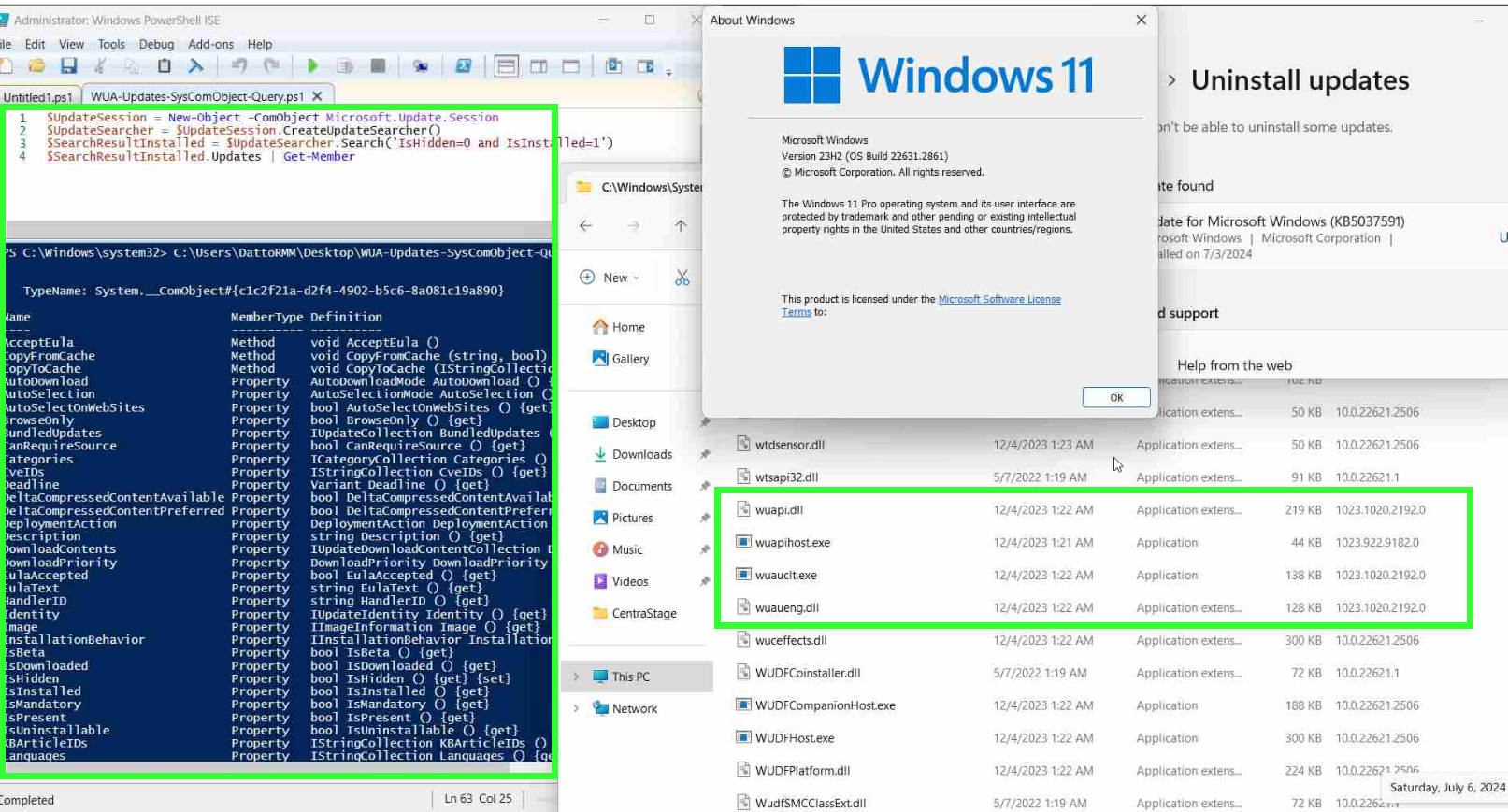
Task: Open script icon in PowerShell ISE toolbar
Action: coord(36,65)
